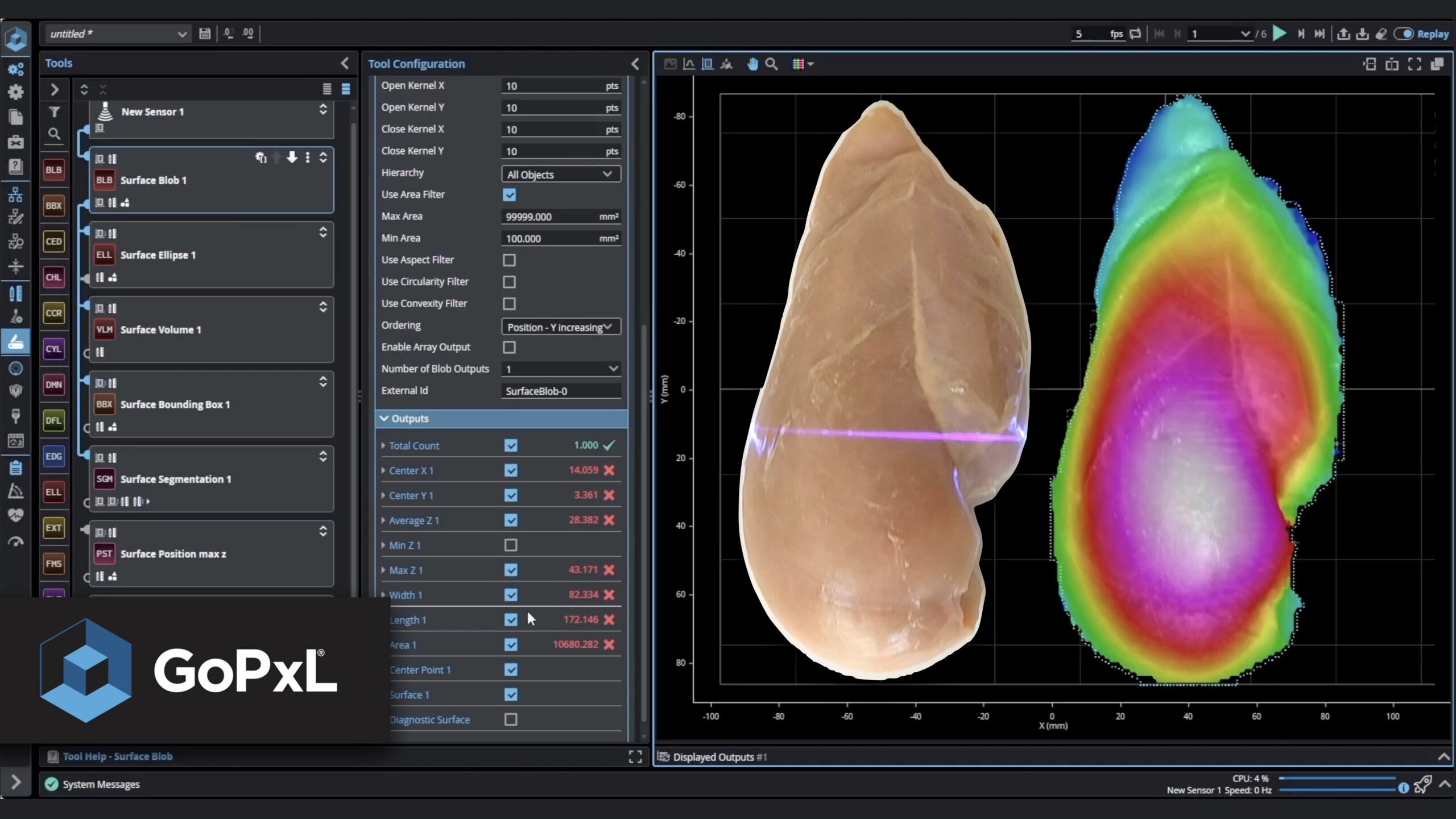Enable Use Circularity Filter checkbox
Image resolution: width=1456 pixels, height=819 pixels.
click(509, 282)
